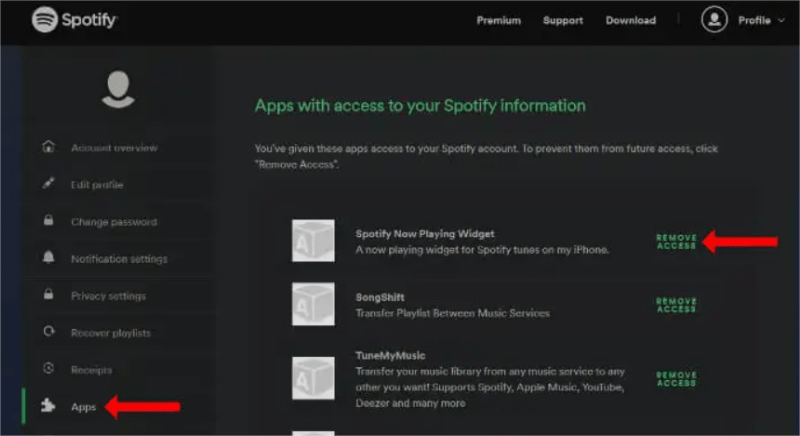The width and height of the screenshot is (800, 436).
Task: Click the home icon beside Account overview
Action: [x=48, y=147]
